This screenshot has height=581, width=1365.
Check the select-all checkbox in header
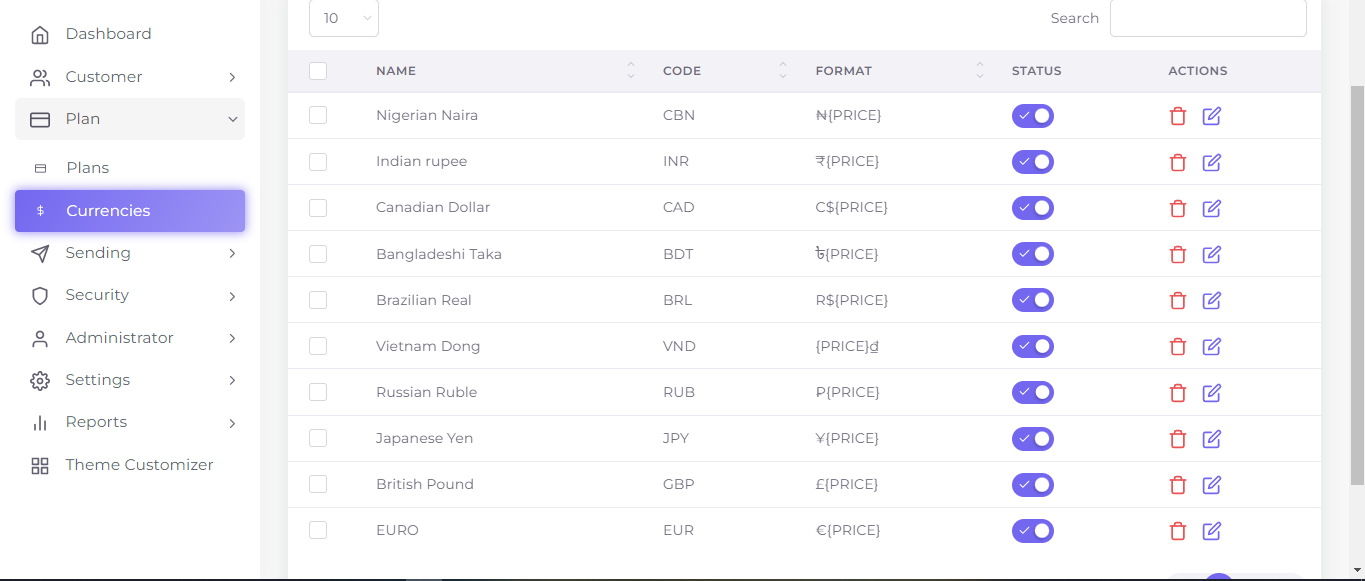pyautogui.click(x=318, y=71)
